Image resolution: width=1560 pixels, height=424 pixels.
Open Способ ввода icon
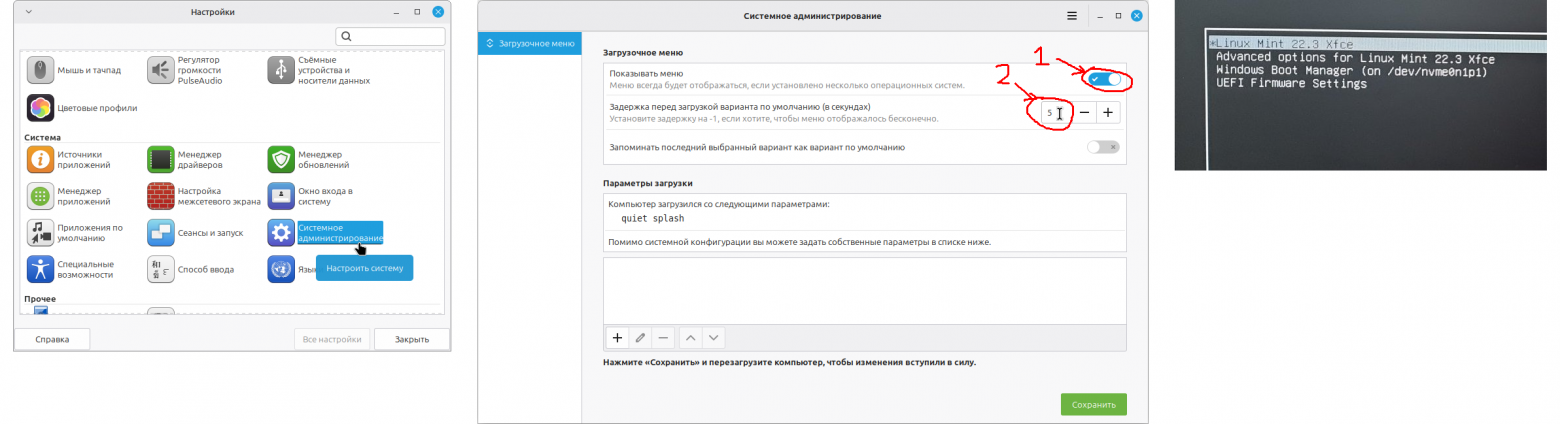tap(160, 269)
